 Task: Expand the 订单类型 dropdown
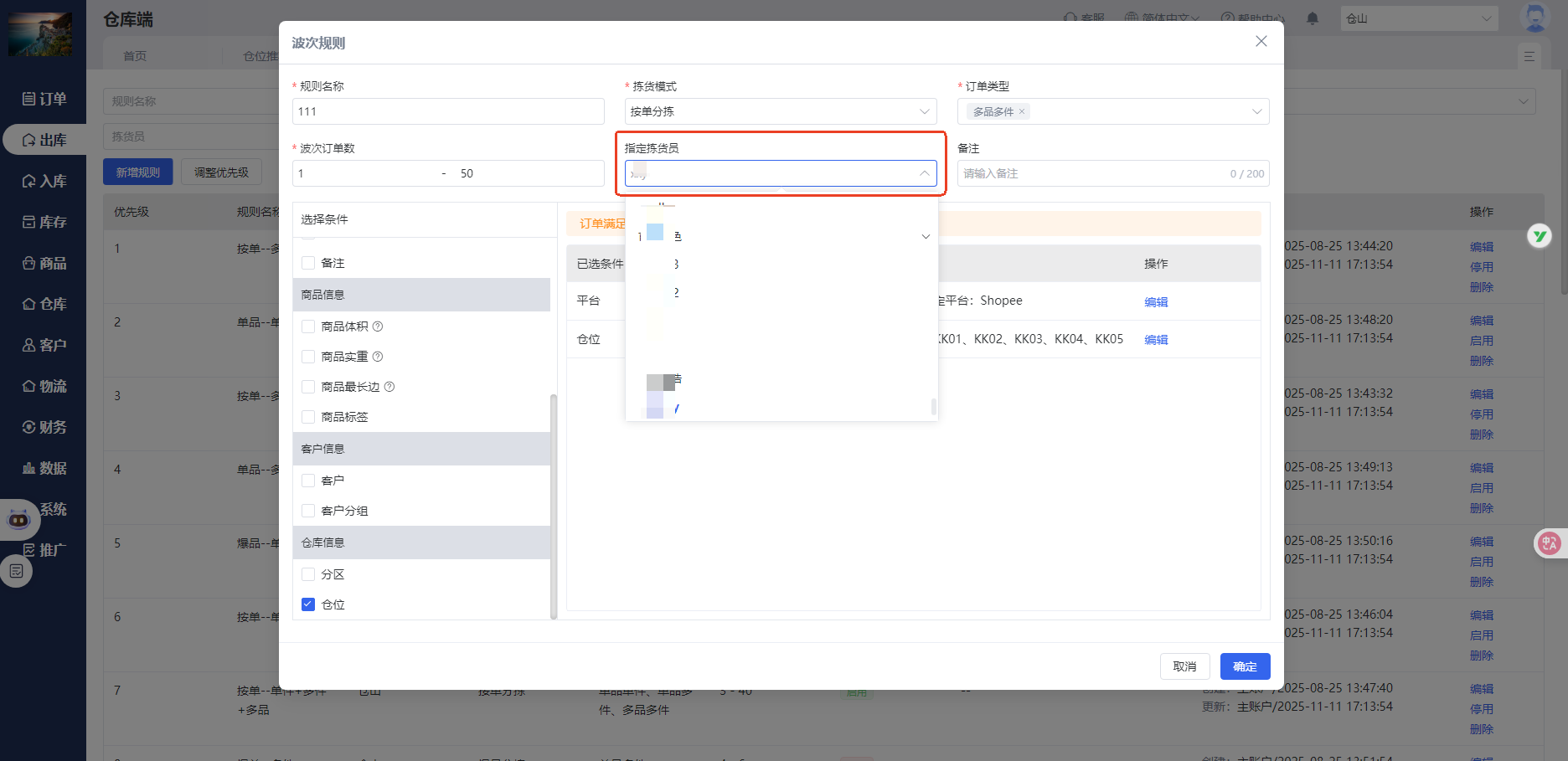click(x=1256, y=111)
